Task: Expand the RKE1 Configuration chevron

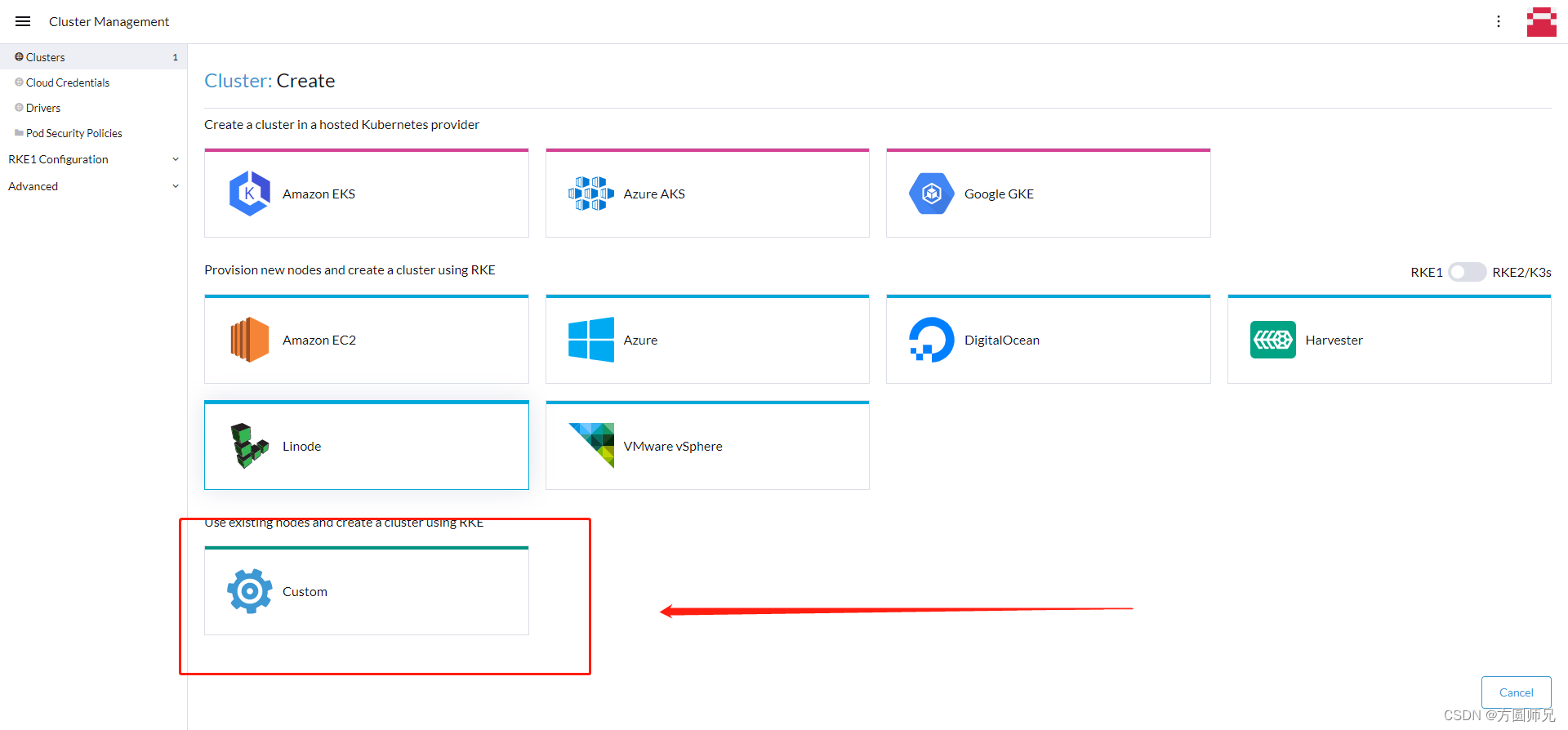Action: pos(176,159)
